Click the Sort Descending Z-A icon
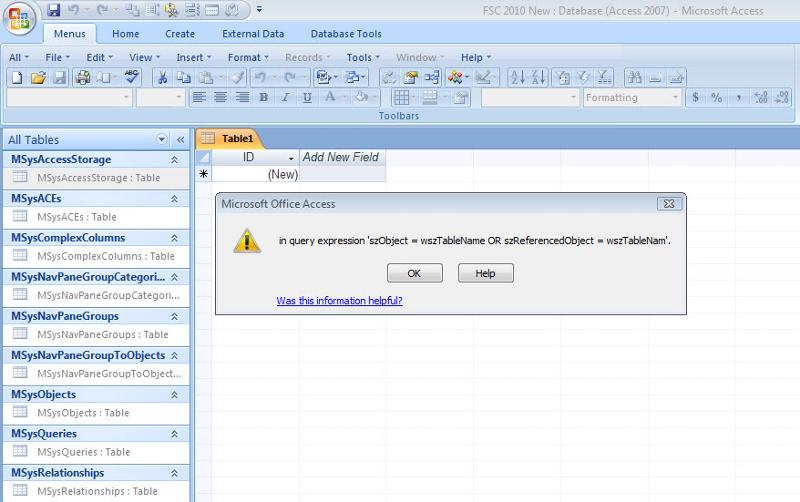Viewport: 800px width, 502px height. tap(539, 78)
